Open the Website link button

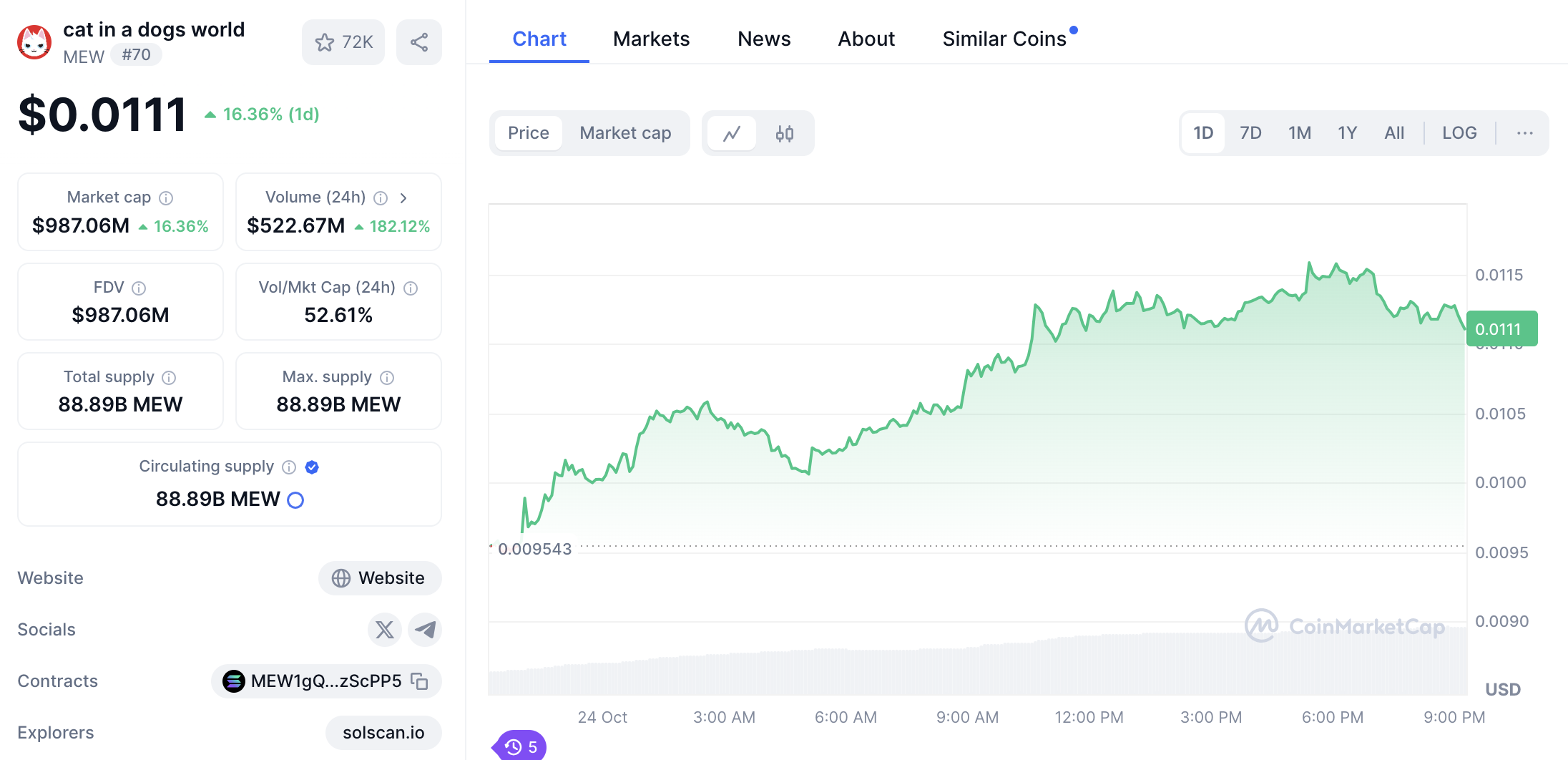(x=380, y=578)
